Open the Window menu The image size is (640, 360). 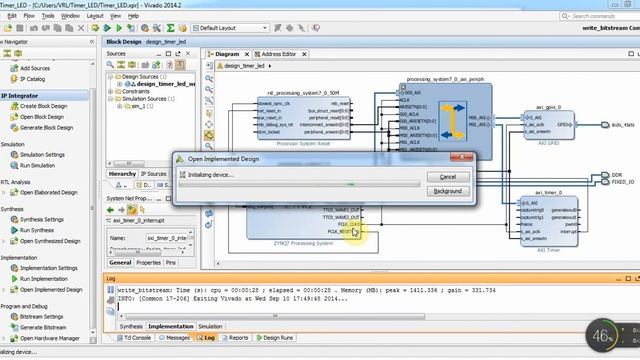[70, 16]
